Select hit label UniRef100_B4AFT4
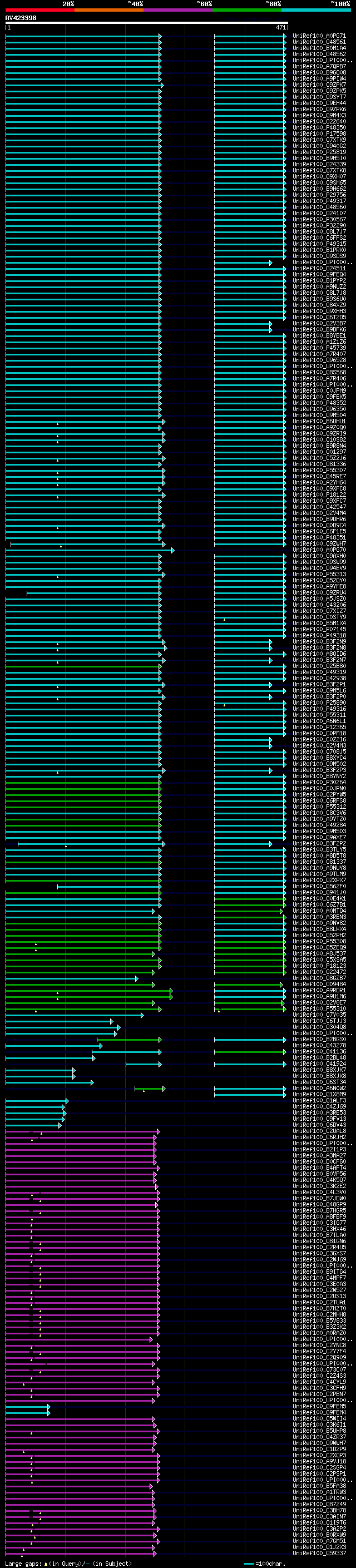The height and width of the screenshot is (1568, 356). pyautogui.click(x=319, y=1168)
